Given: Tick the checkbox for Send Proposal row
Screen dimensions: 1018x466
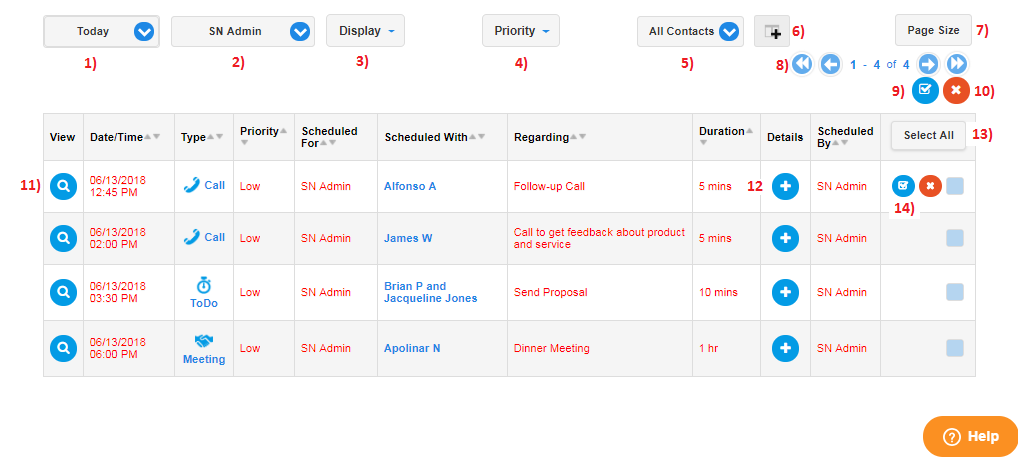Looking at the screenshot, I should [954, 292].
